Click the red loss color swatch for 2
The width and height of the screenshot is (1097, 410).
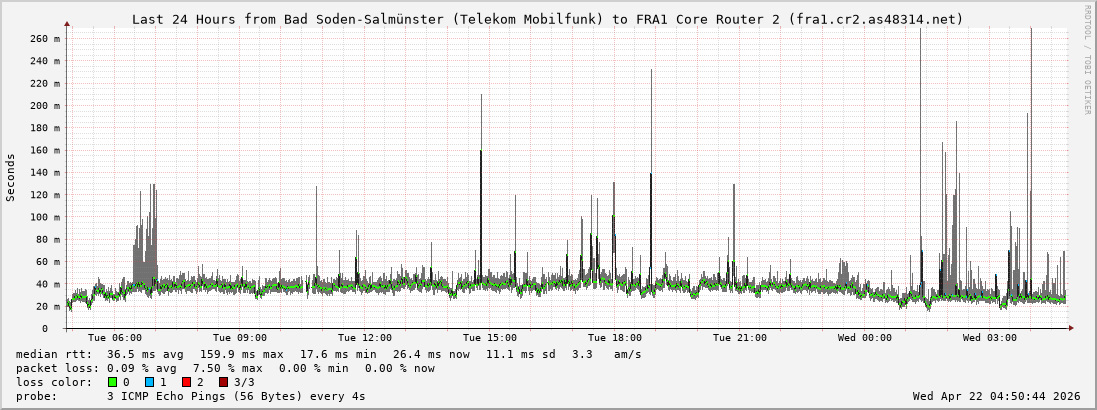click(x=186, y=382)
